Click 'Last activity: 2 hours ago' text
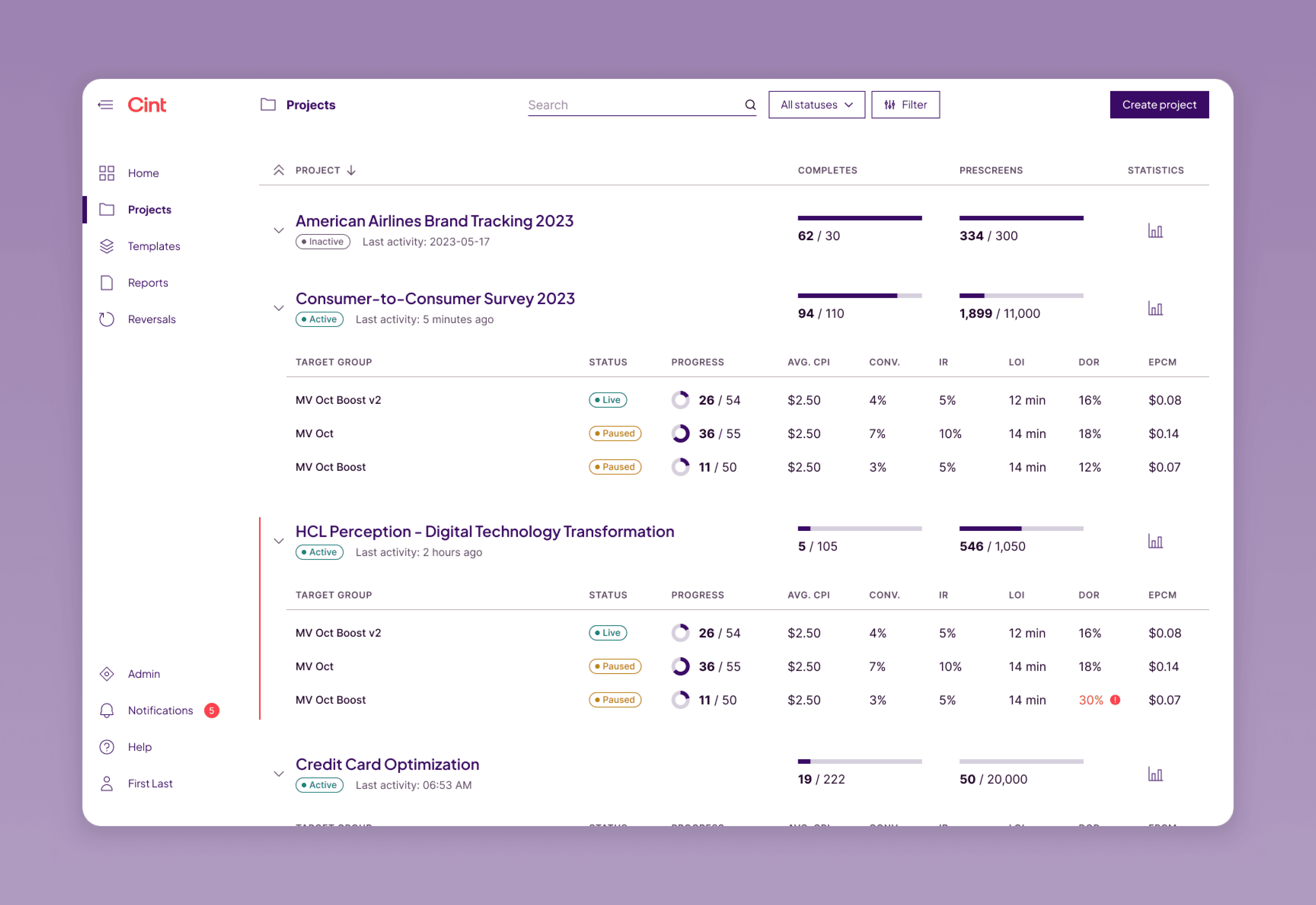This screenshot has height=905, width=1316. click(419, 552)
